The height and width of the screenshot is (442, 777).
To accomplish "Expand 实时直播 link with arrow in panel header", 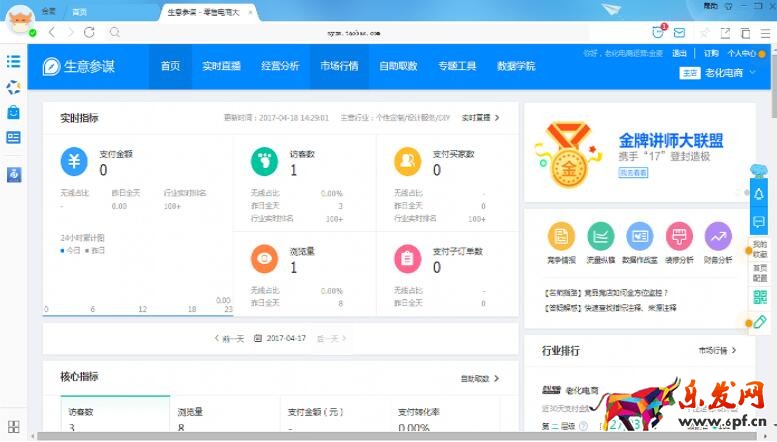I will tap(481, 118).
